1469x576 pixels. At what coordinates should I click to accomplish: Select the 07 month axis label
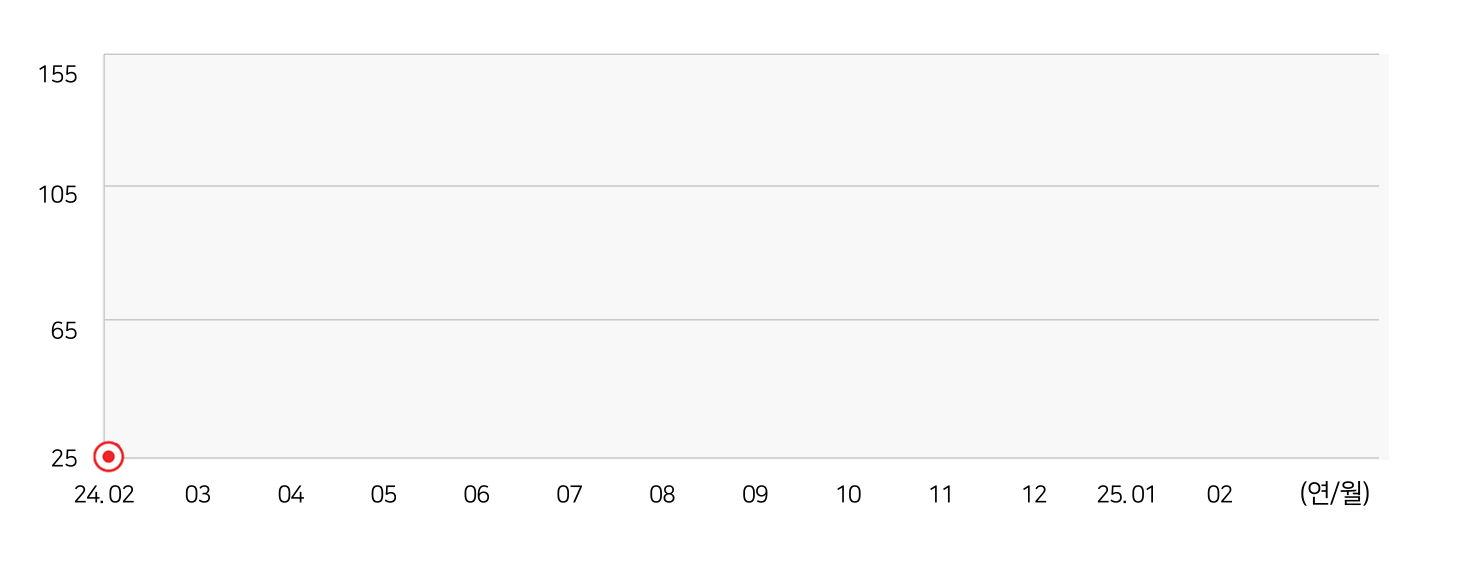(570, 494)
